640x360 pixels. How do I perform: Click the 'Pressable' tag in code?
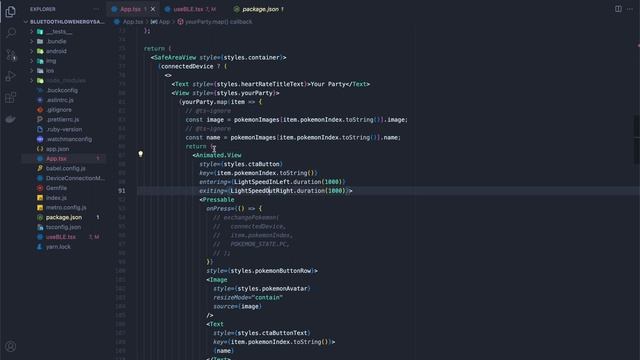[x=218, y=200]
